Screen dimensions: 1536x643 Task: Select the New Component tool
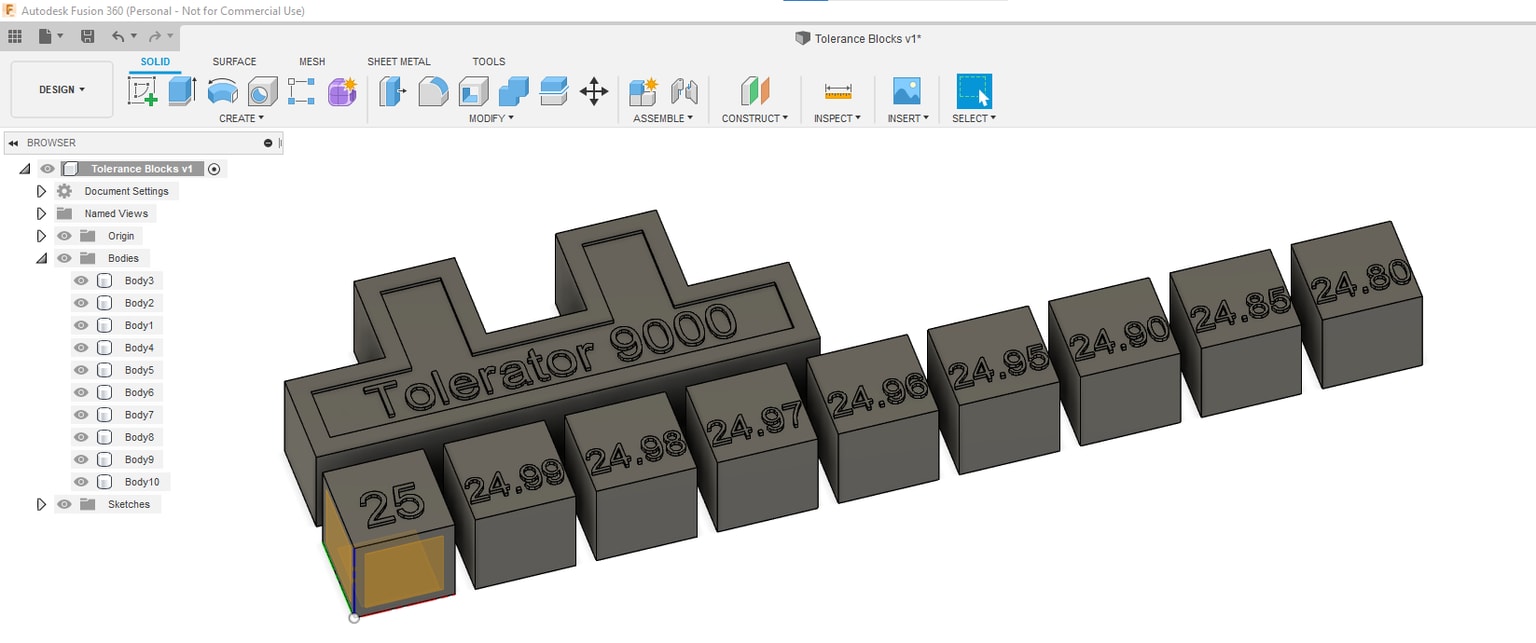[x=643, y=92]
